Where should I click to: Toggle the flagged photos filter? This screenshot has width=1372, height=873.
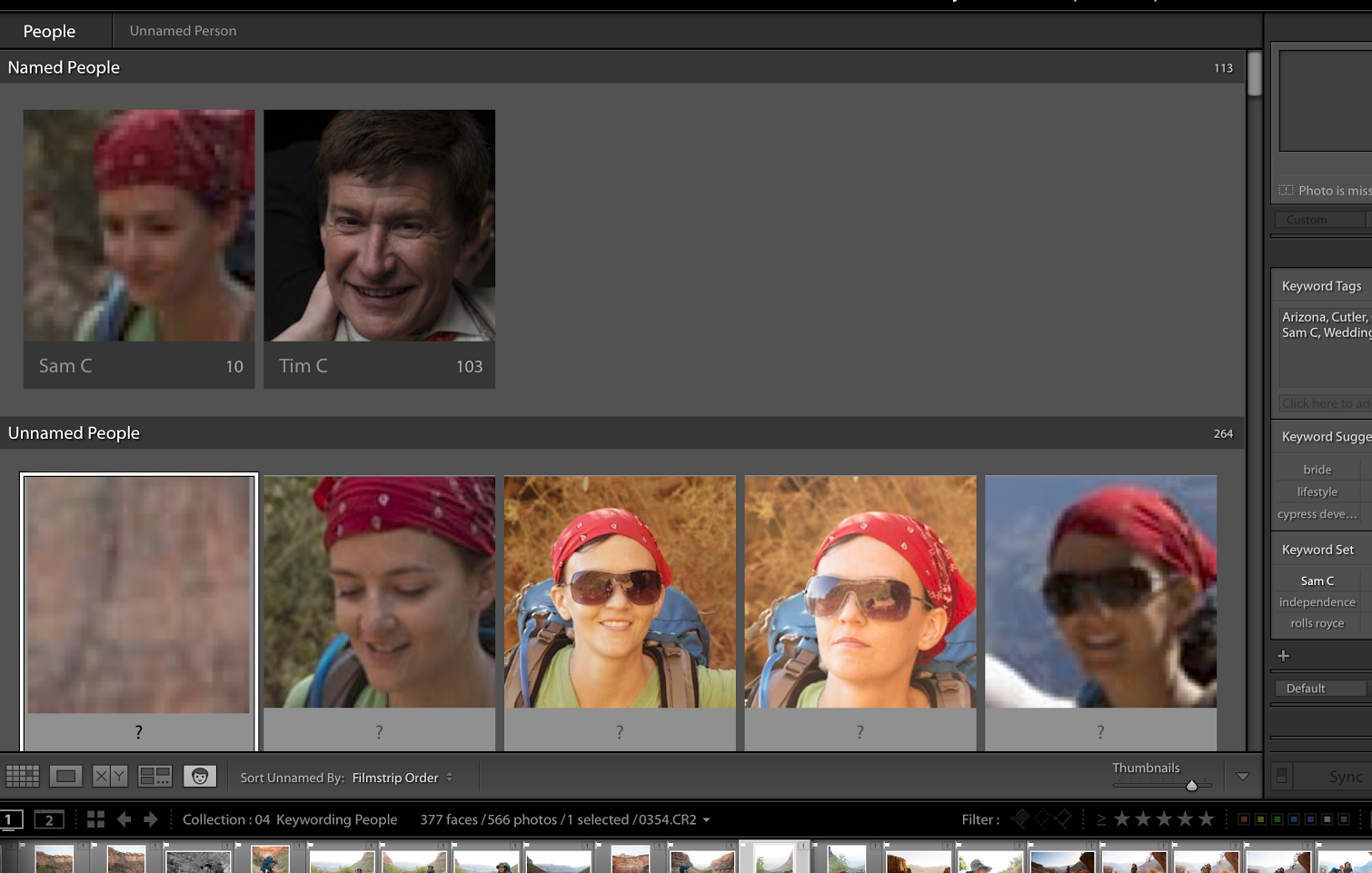[1021, 819]
